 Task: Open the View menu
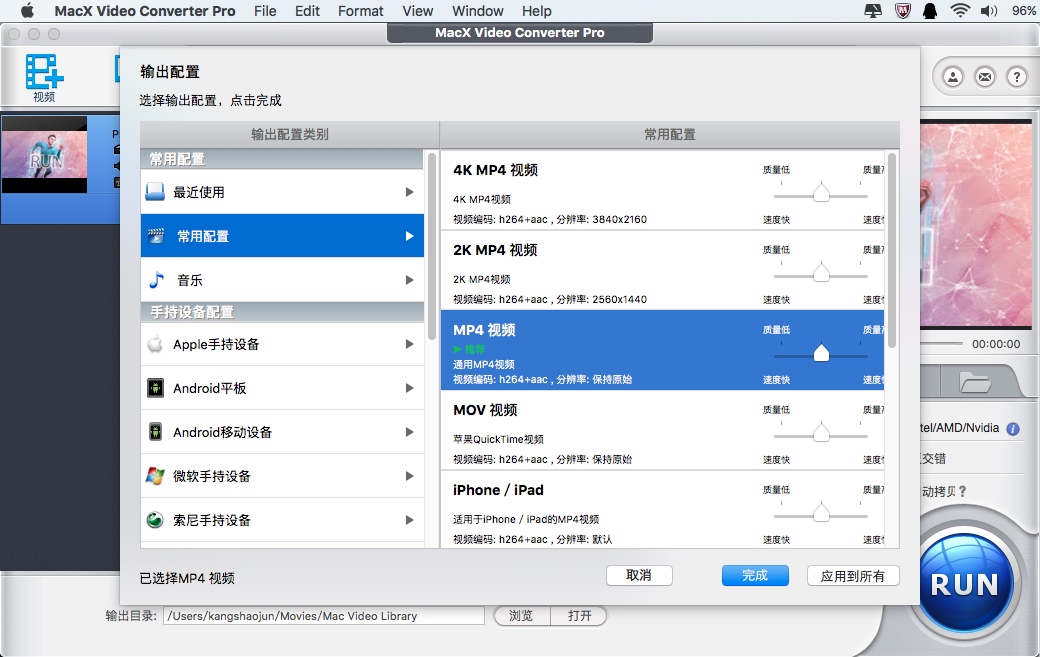click(x=418, y=11)
